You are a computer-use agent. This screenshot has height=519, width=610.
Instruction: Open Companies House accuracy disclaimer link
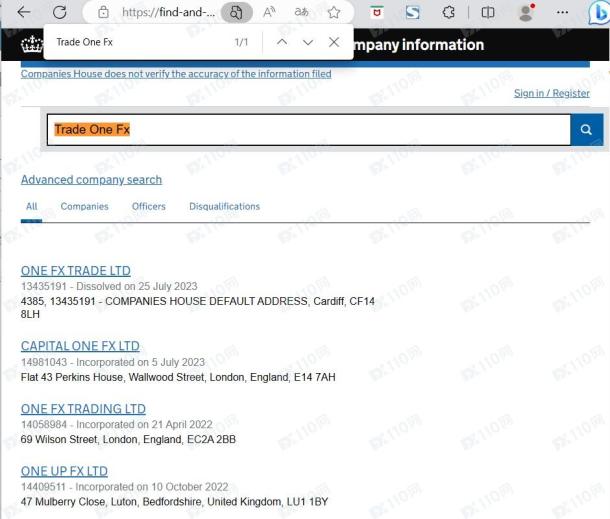[176, 74]
